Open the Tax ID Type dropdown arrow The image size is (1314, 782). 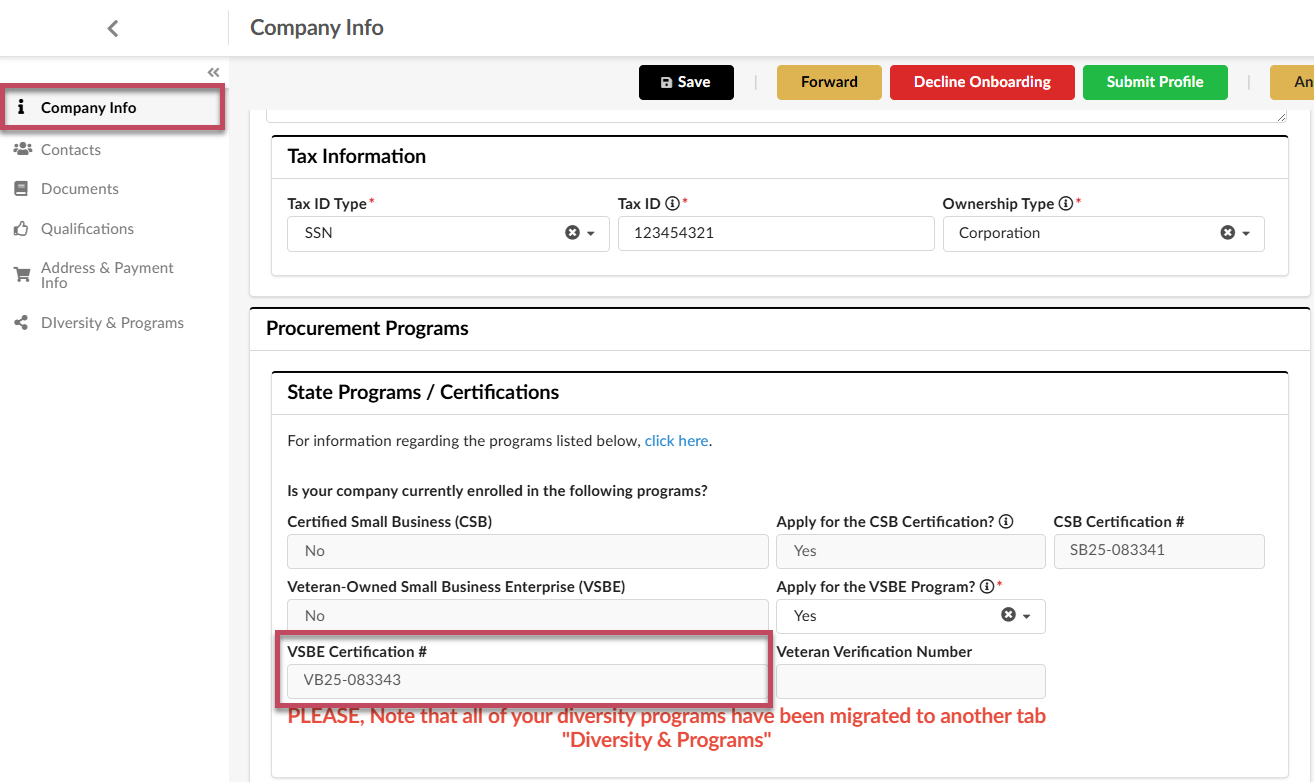[x=591, y=233]
